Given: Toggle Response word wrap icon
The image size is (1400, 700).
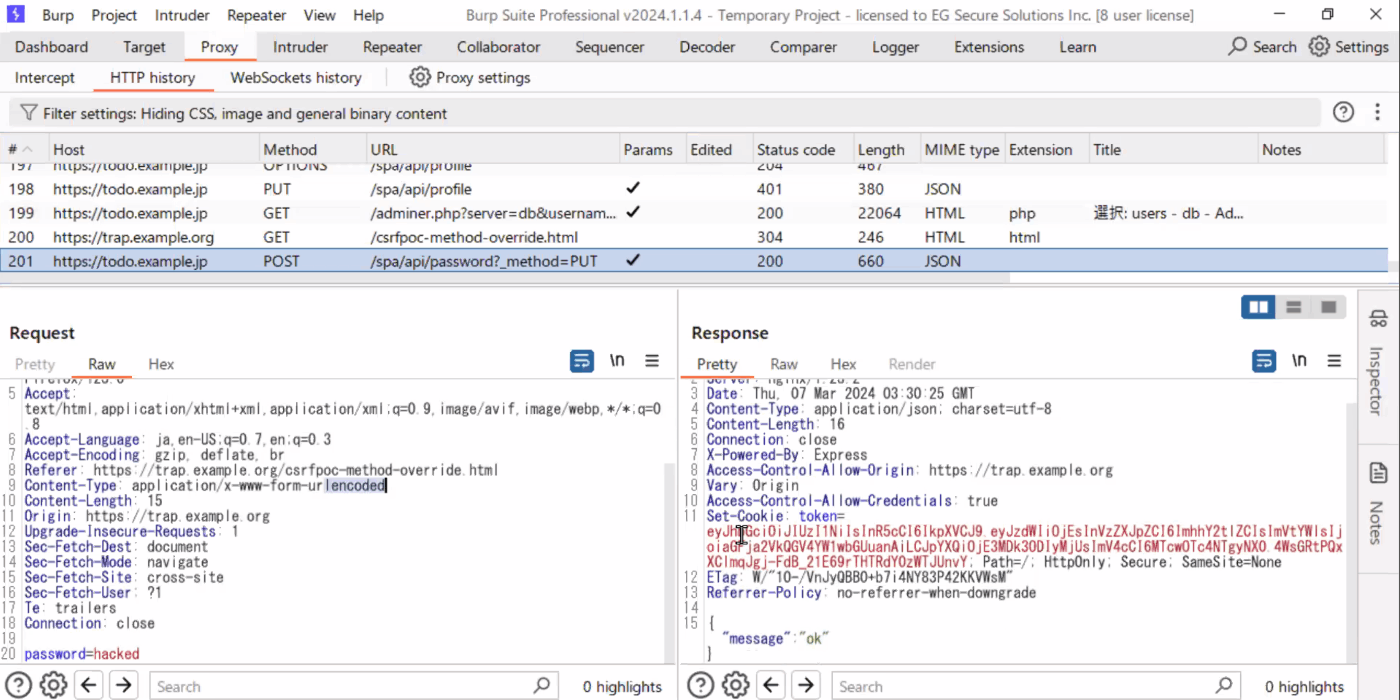Looking at the screenshot, I should tap(1264, 361).
